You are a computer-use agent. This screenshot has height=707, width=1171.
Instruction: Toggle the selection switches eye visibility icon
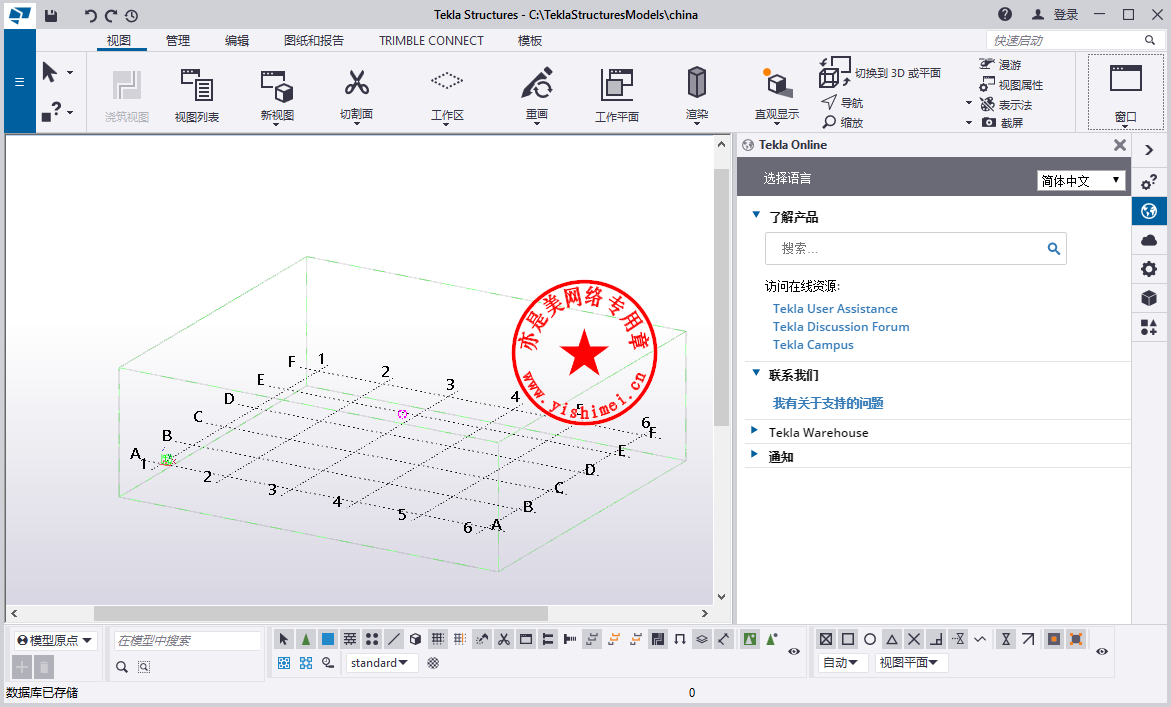click(794, 652)
